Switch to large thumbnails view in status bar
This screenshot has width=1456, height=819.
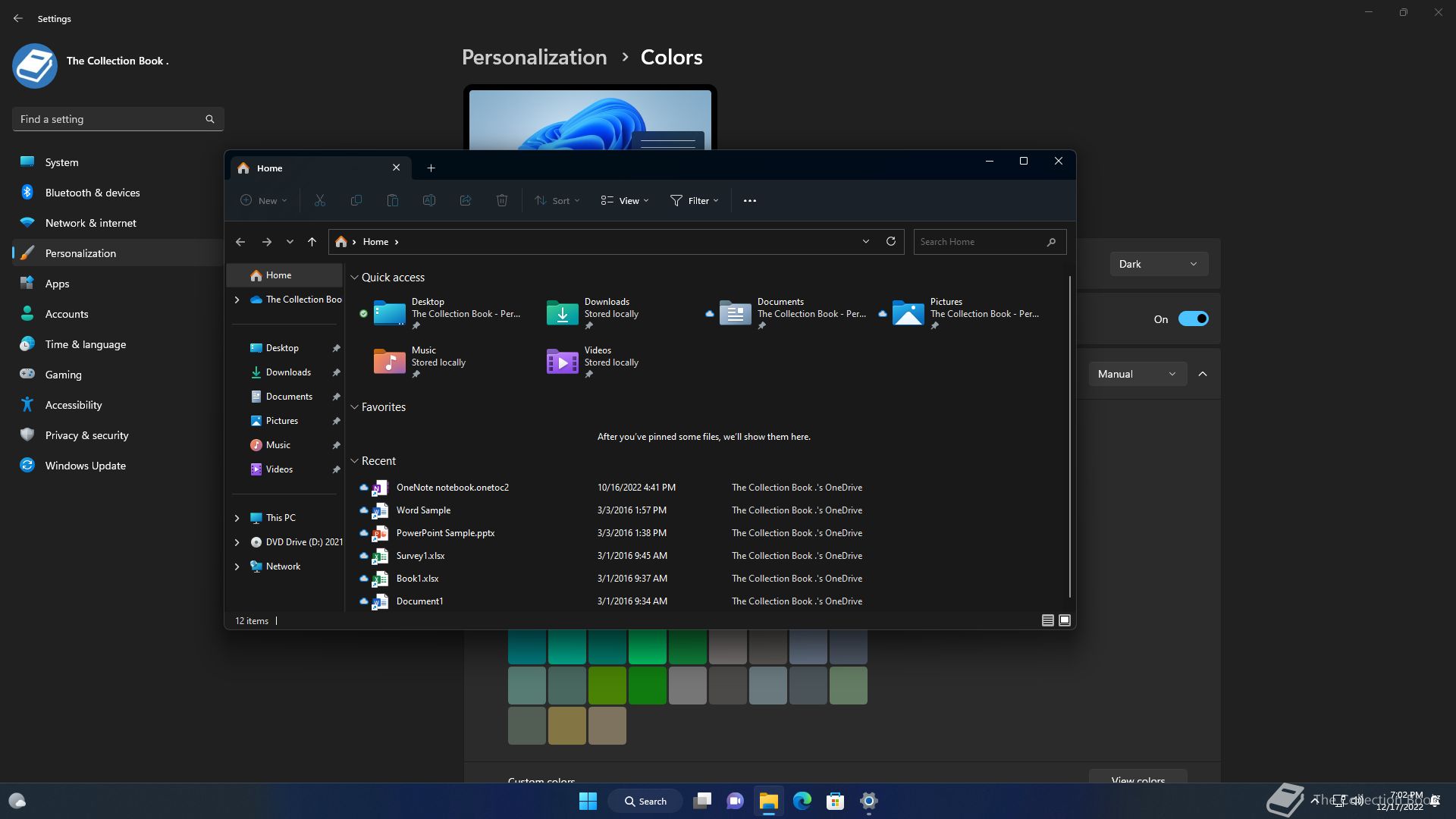pyautogui.click(x=1065, y=620)
